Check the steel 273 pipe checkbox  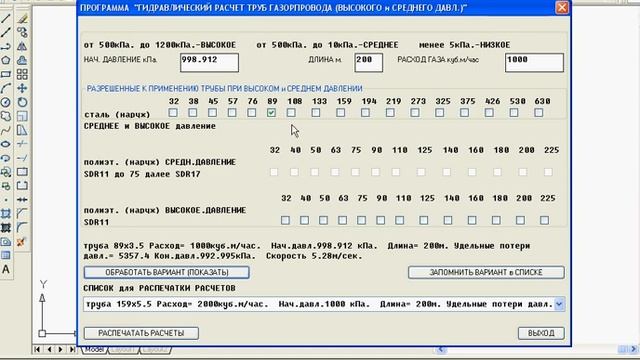pos(415,112)
